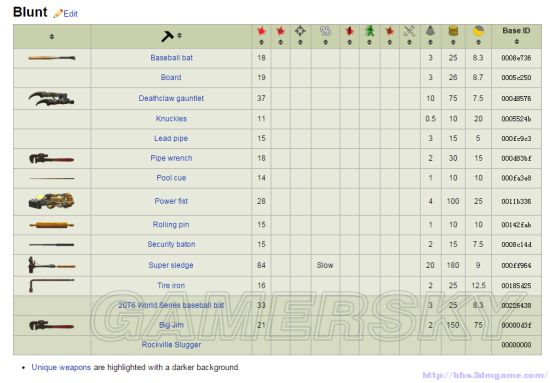Follow the Unique weapons link
Screen dimensions: 550x383
click(x=61, y=367)
